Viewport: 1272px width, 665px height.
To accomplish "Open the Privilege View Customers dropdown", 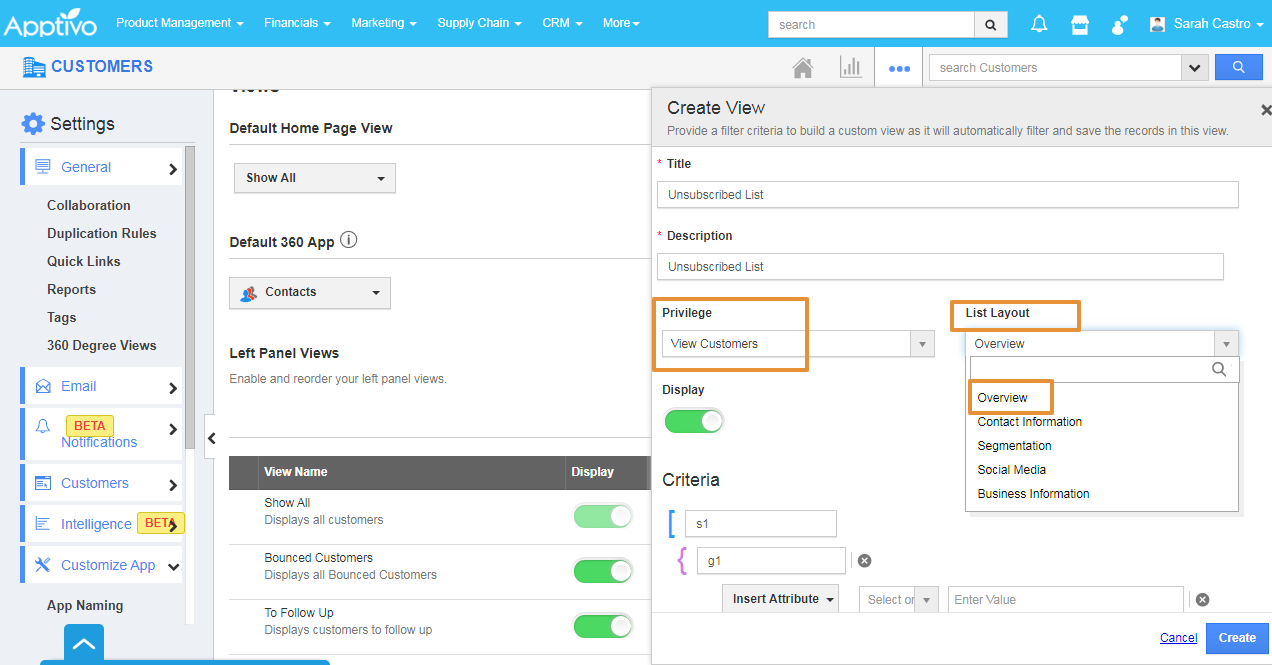I will (797, 344).
